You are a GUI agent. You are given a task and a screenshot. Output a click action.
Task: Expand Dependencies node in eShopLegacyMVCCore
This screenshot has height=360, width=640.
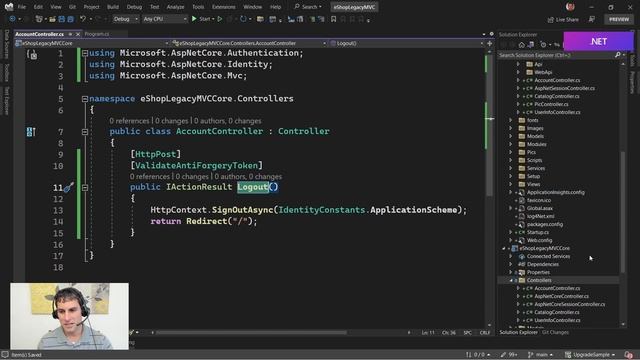(x=511, y=264)
